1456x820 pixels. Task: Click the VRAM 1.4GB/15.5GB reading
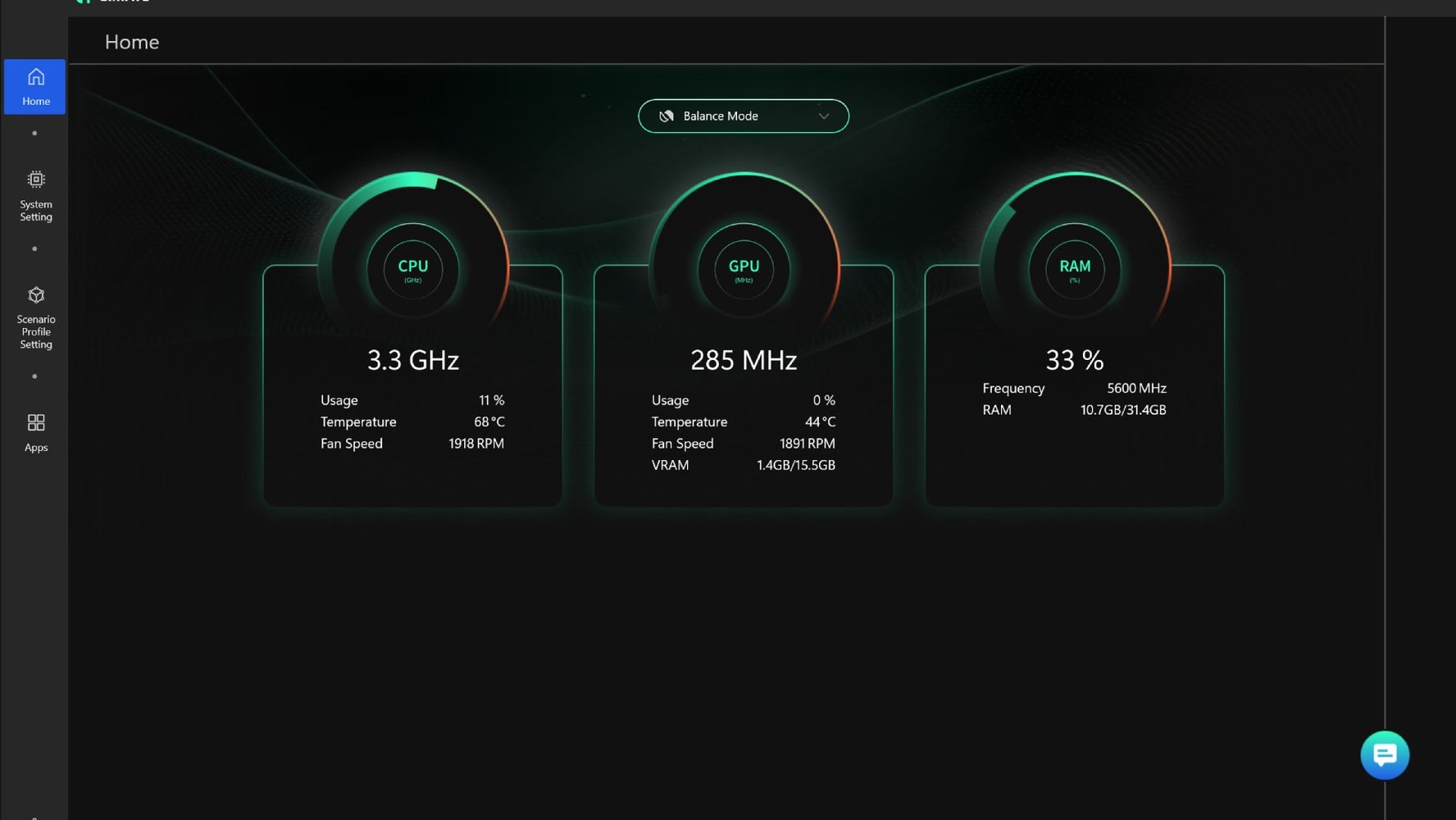pyautogui.click(x=794, y=465)
